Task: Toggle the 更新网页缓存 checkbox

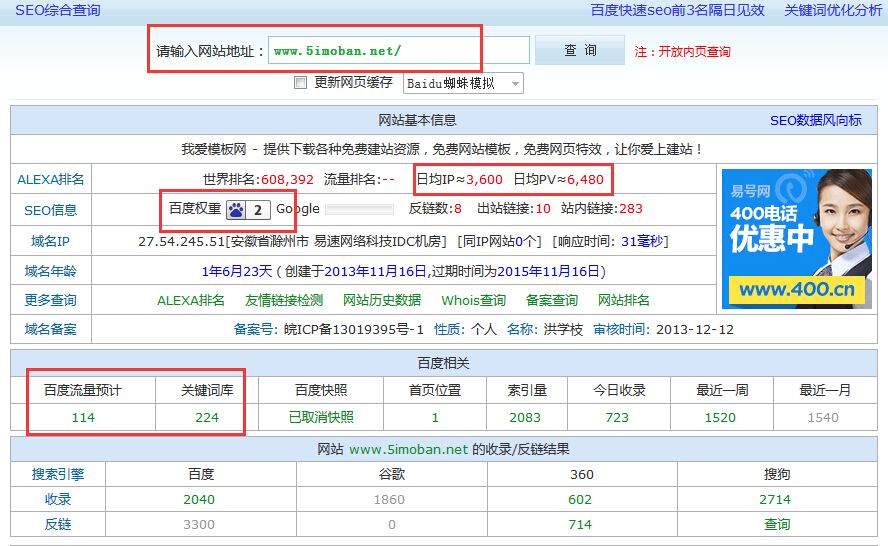Action: pyautogui.click(x=300, y=83)
